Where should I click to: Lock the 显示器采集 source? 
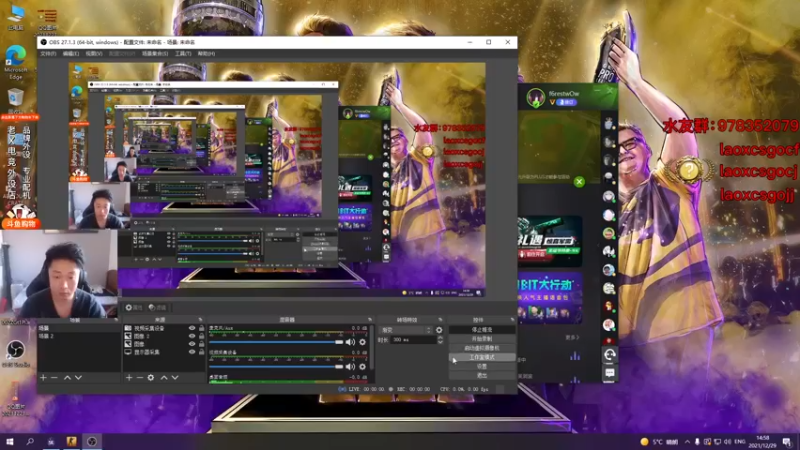tap(202, 352)
